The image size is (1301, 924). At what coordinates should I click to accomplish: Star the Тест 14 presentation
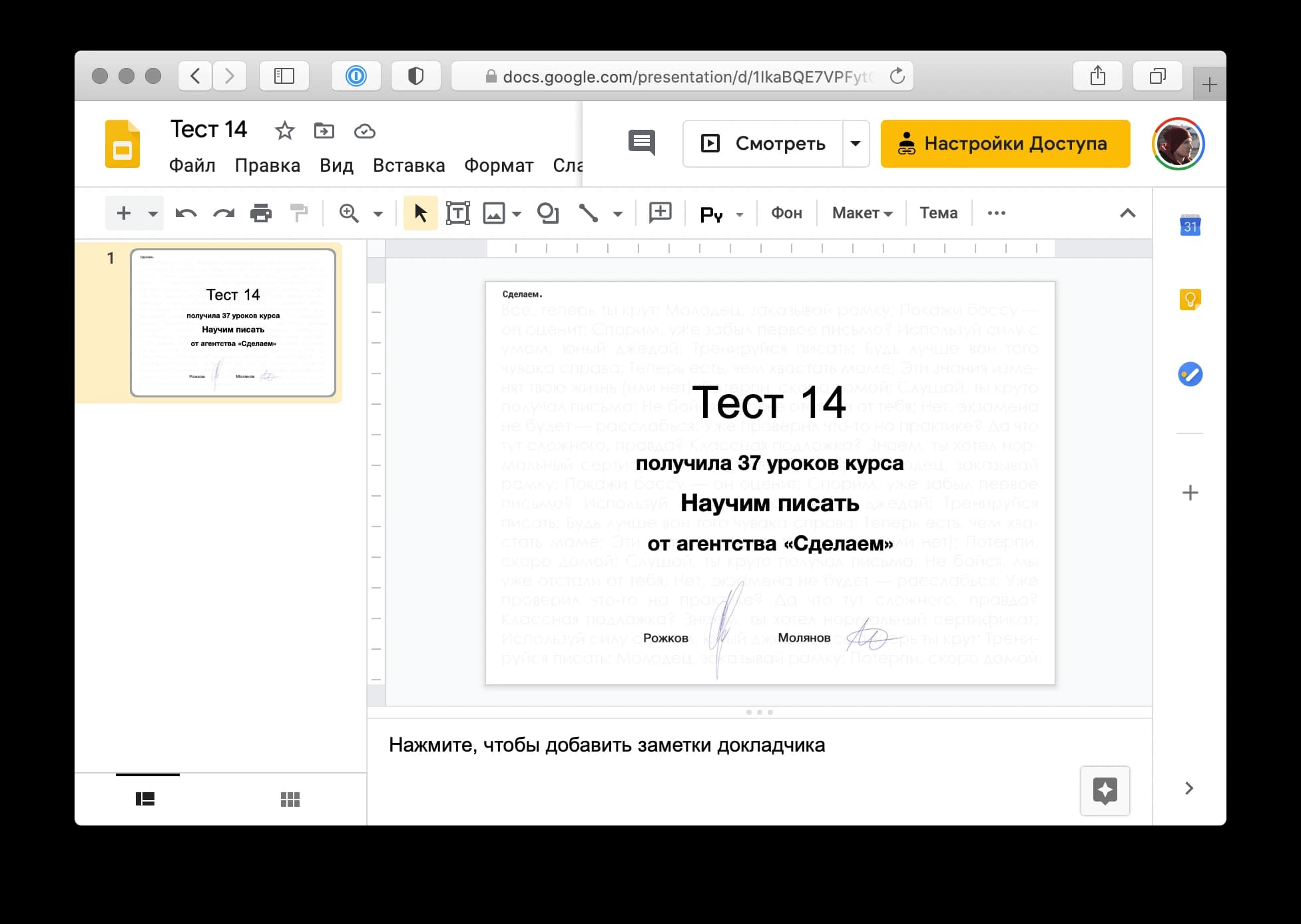tap(284, 130)
